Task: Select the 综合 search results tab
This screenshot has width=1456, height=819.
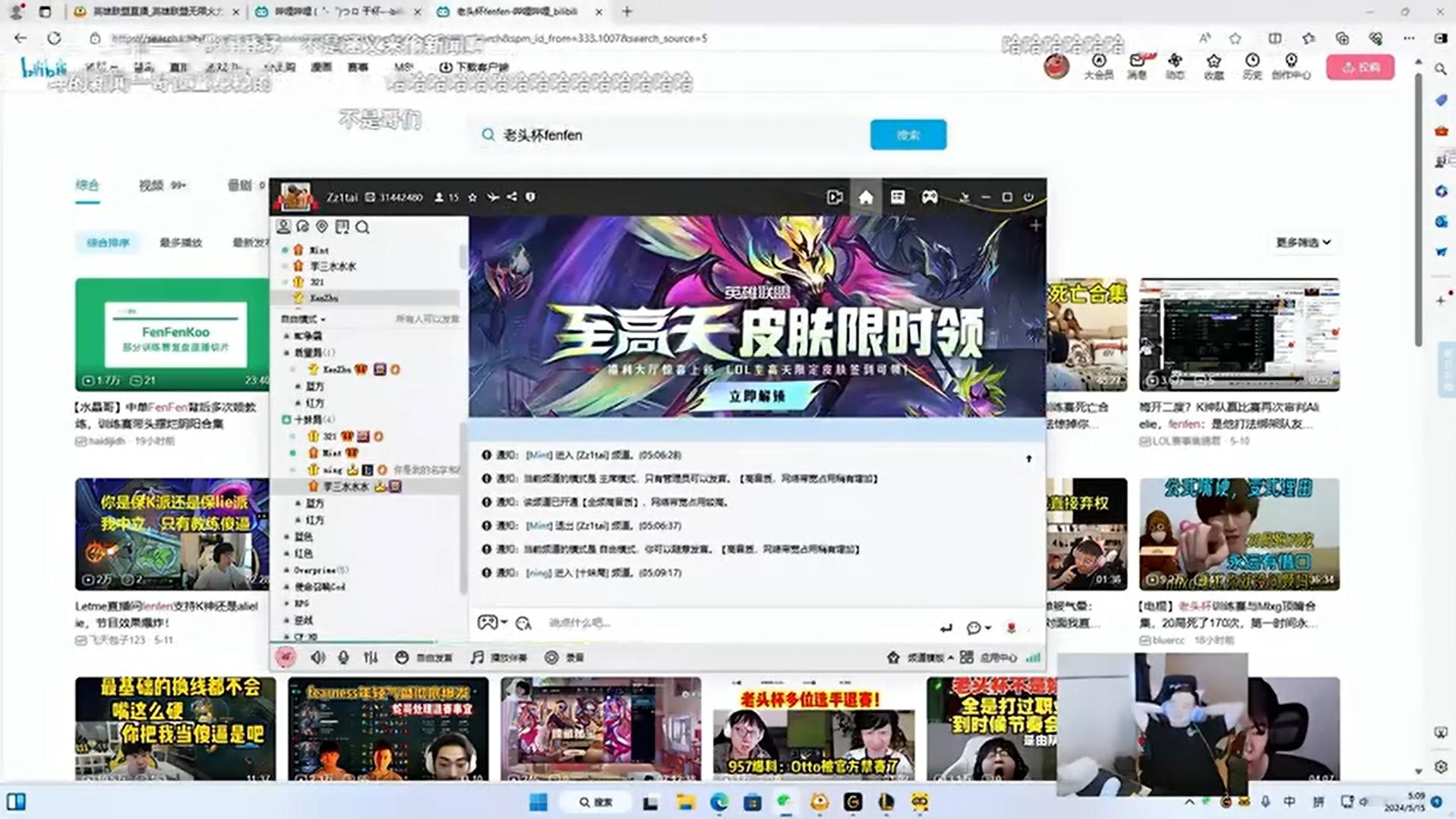Action: click(87, 185)
